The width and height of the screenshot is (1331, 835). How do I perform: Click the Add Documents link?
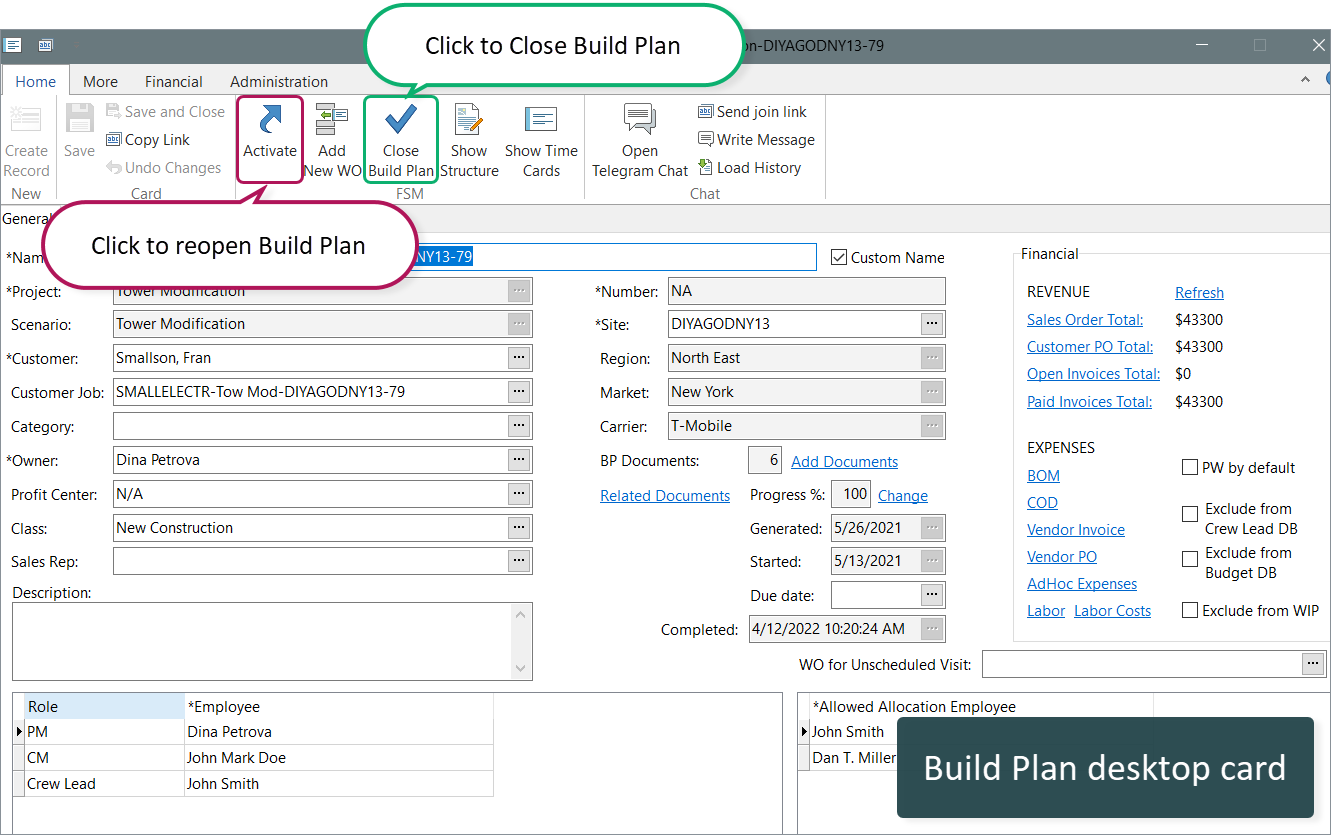pyautogui.click(x=845, y=462)
